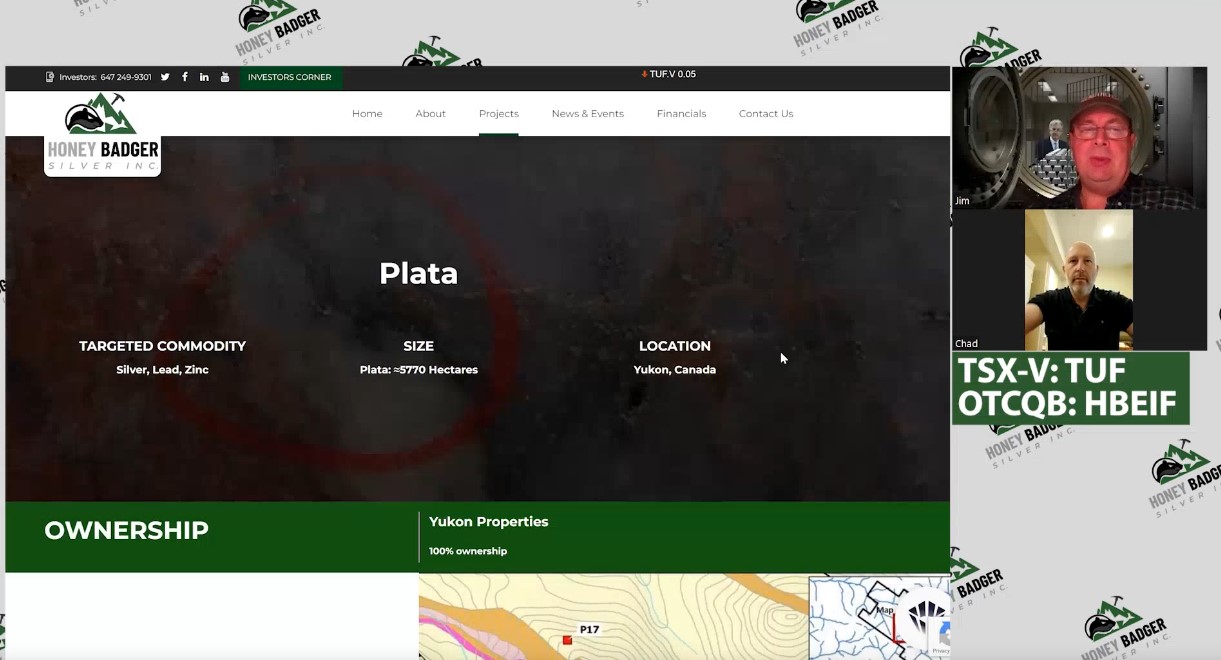Open the About menu item
Image resolution: width=1221 pixels, height=660 pixels.
430,114
